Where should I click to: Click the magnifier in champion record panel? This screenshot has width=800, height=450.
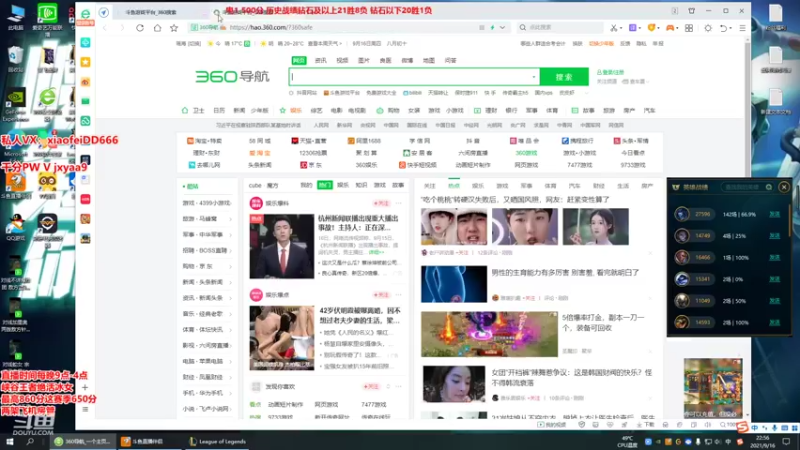pos(769,187)
